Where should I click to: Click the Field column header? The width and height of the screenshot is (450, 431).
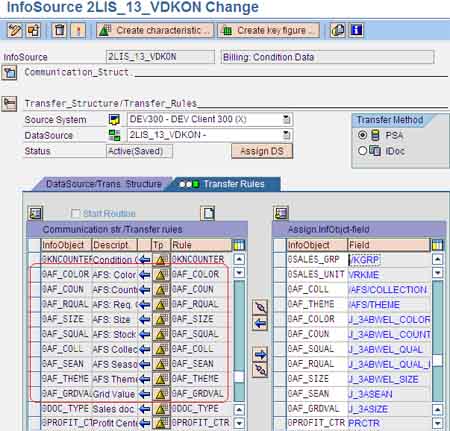(389, 245)
